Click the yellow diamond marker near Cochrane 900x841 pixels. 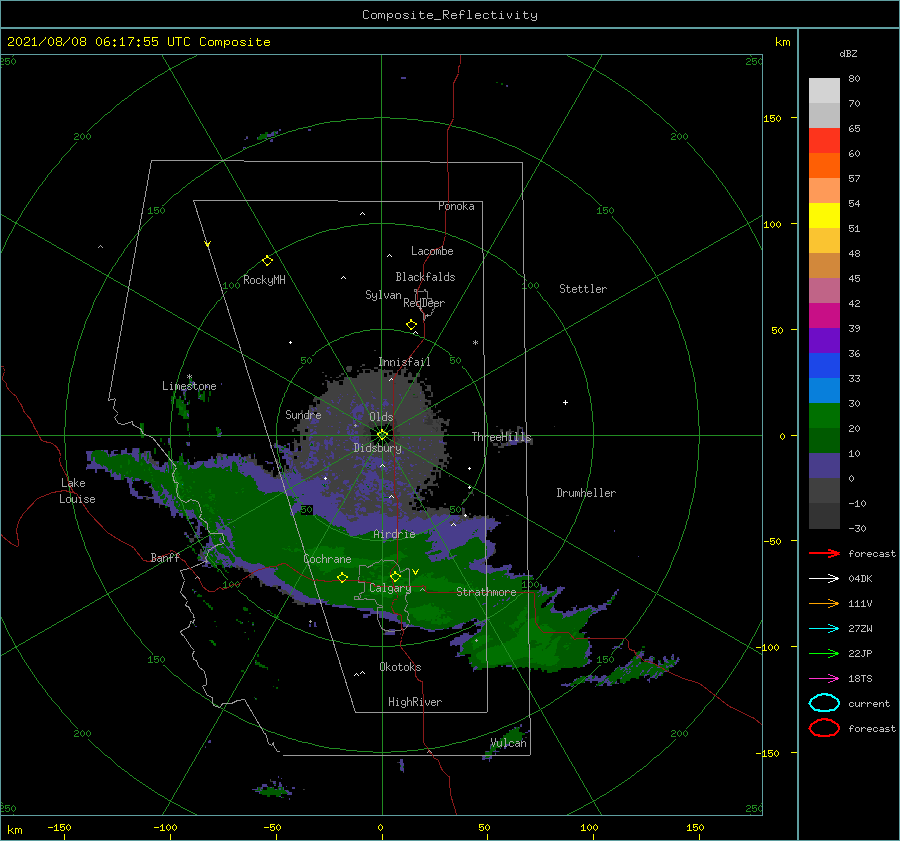342,577
